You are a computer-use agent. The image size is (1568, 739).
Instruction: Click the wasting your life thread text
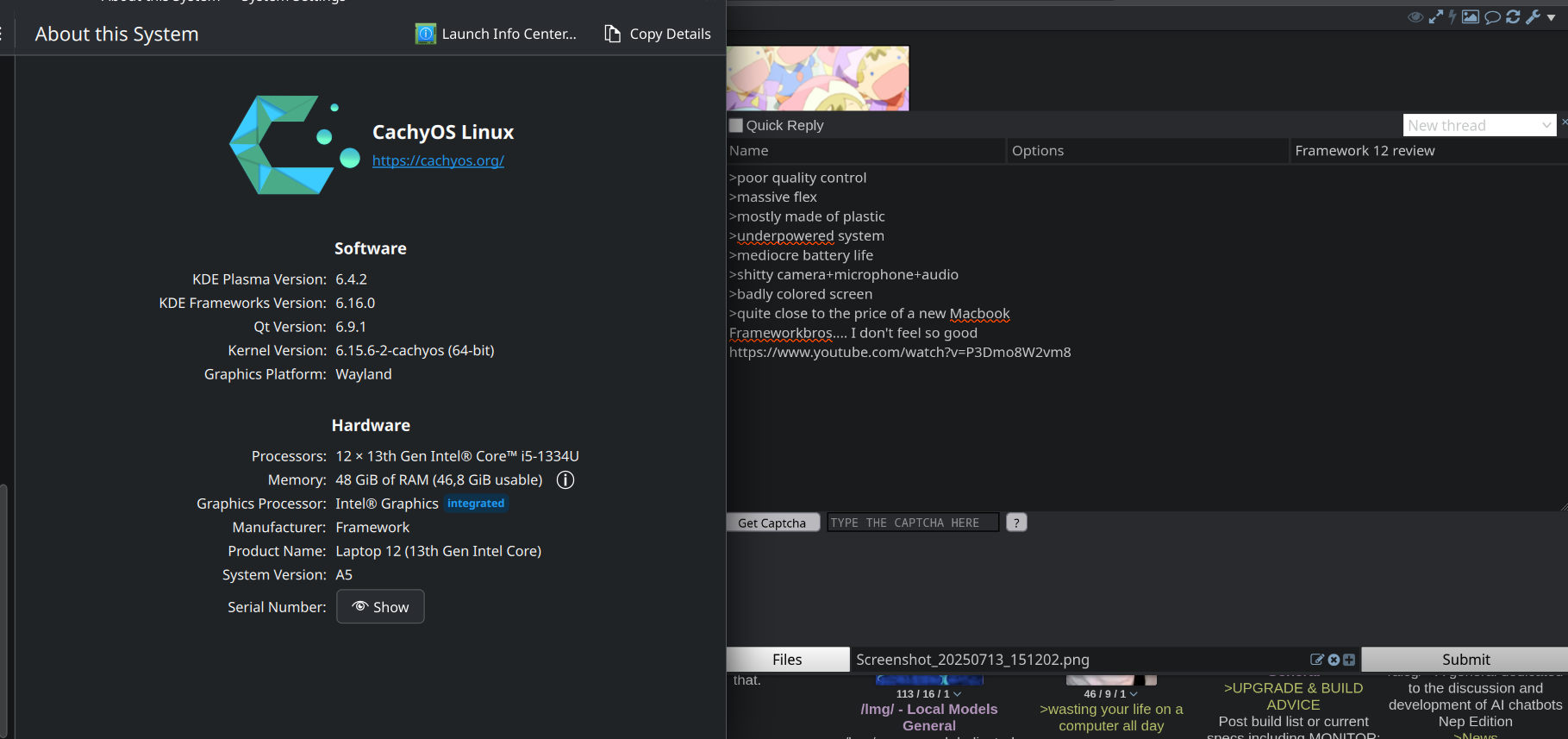pos(1111,717)
